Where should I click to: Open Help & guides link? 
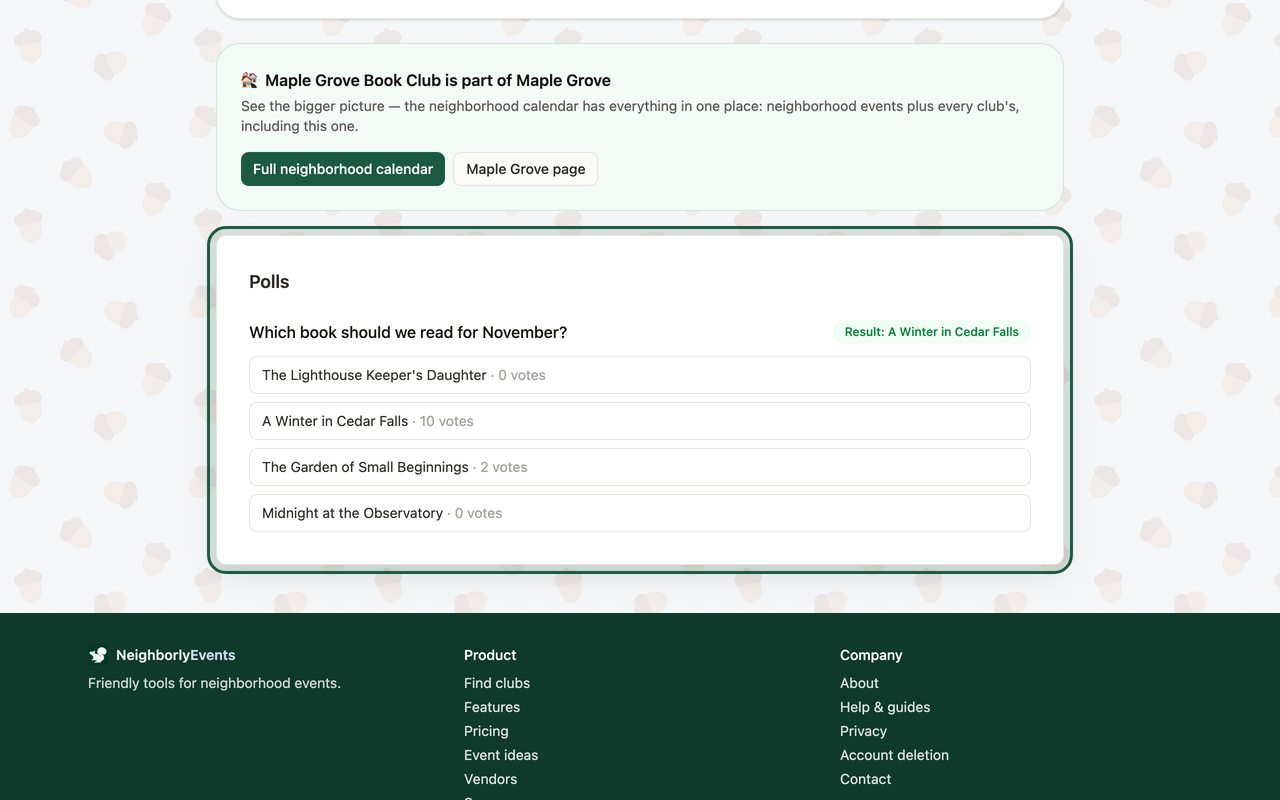tap(885, 707)
